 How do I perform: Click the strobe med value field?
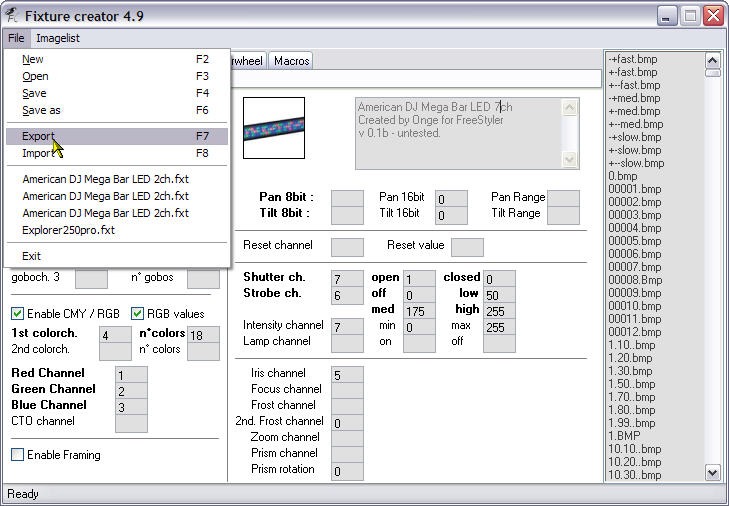pos(419,311)
